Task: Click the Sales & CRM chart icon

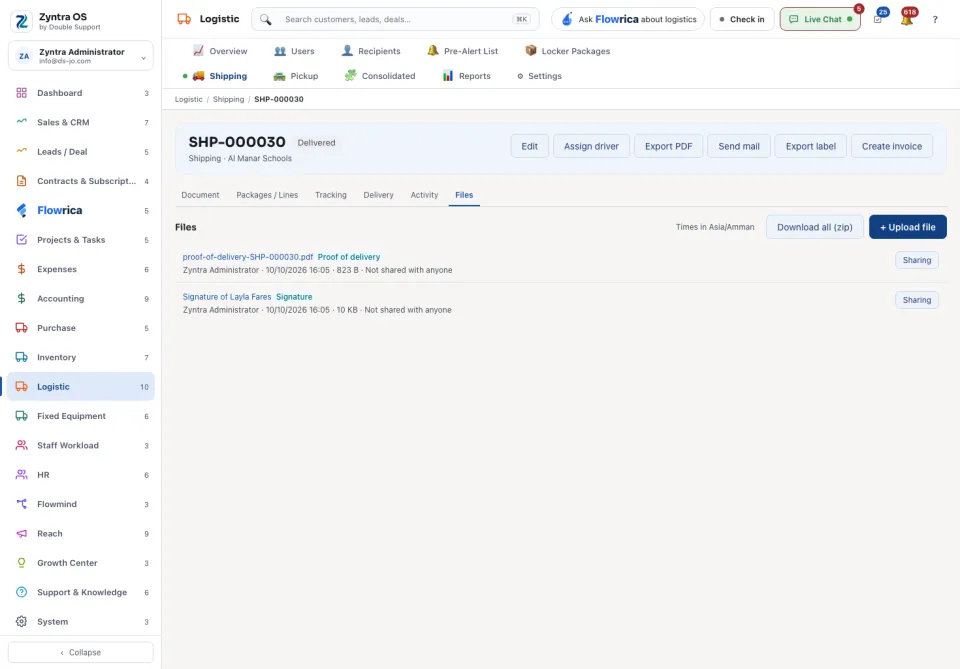Action: click(21, 122)
